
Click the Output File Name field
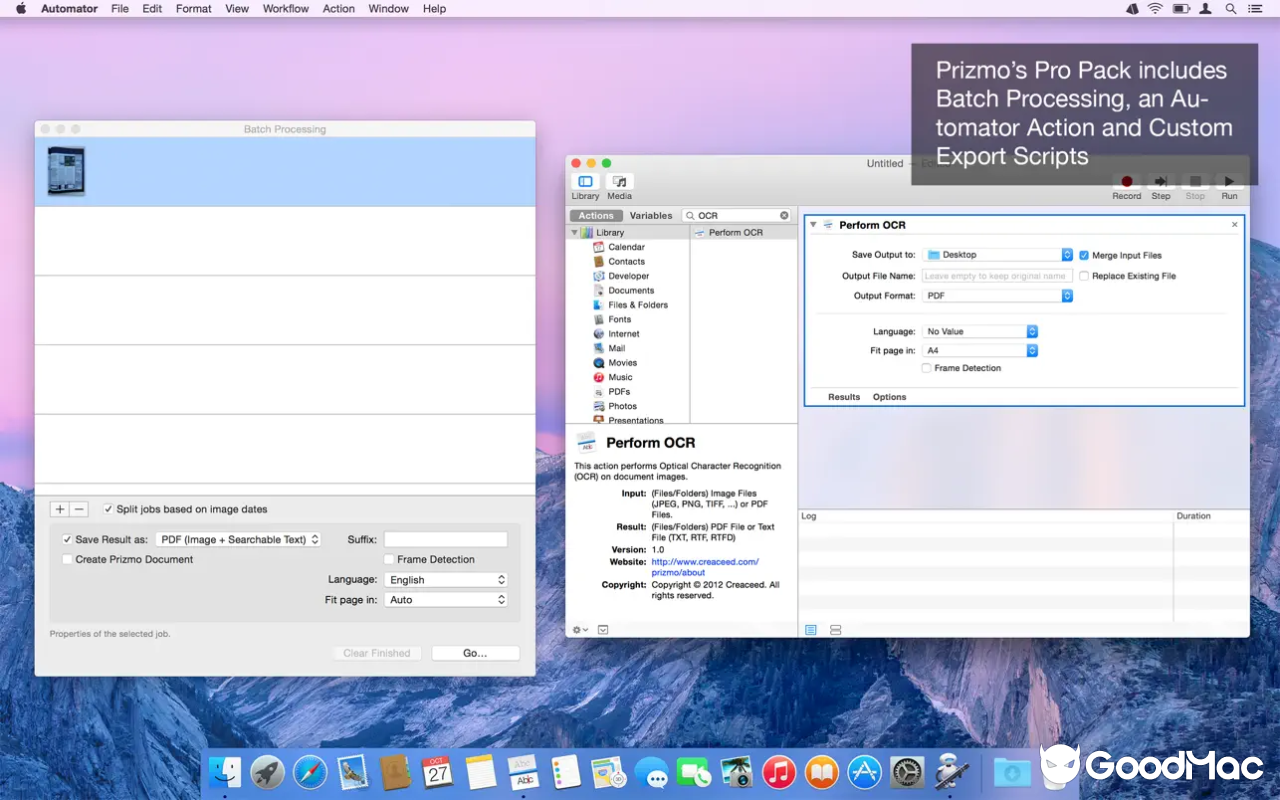(x=996, y=276)
